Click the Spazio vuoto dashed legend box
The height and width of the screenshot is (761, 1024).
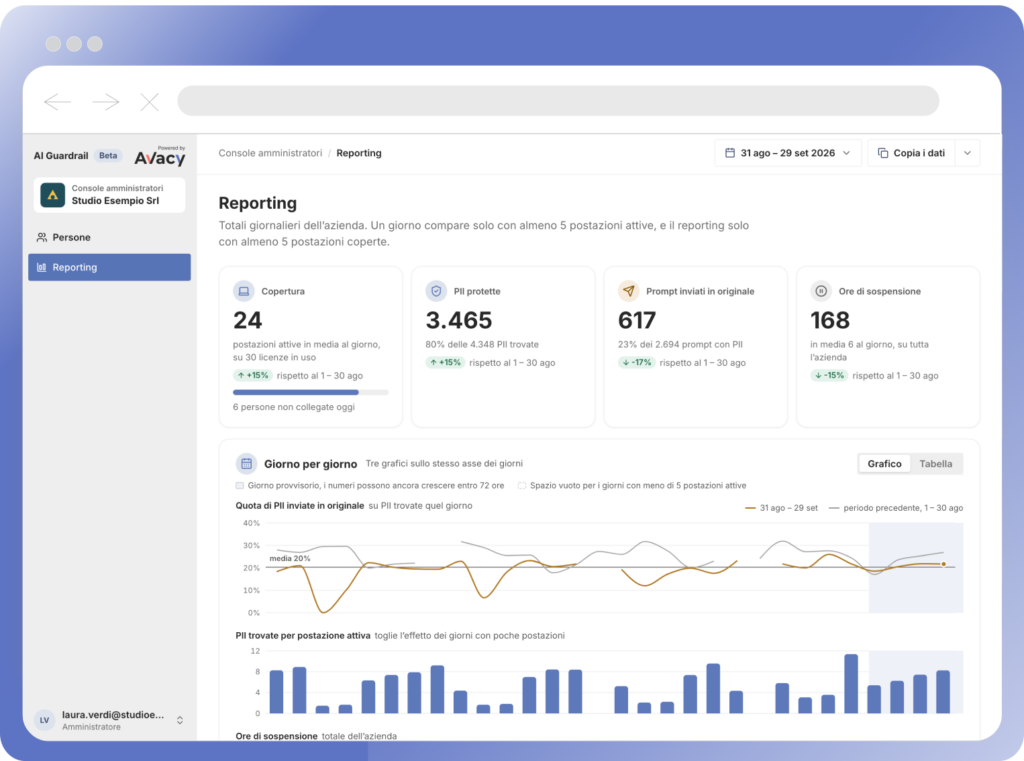click(x=522, y=485)
